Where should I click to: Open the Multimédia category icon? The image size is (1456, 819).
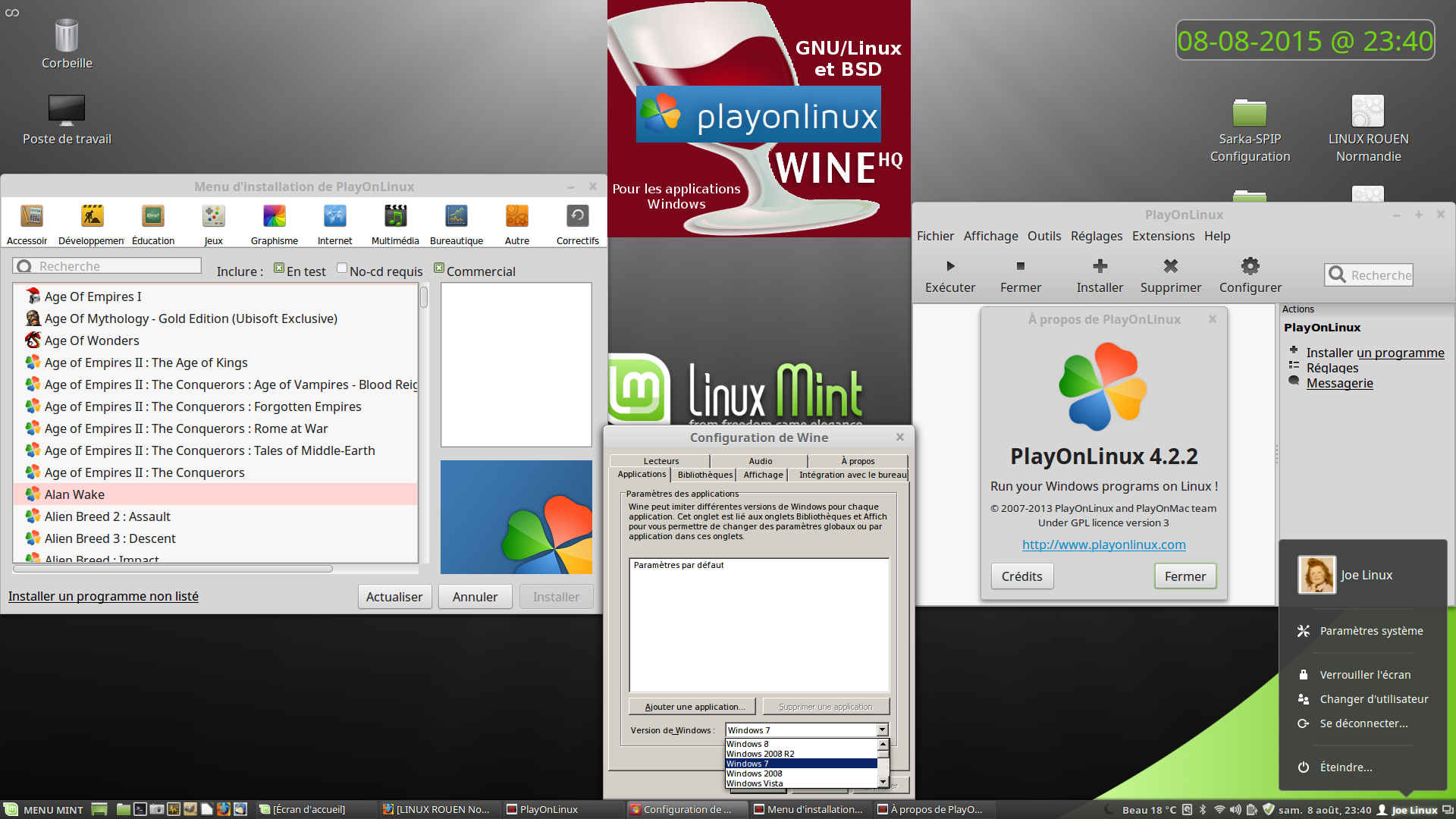pyautogui.click(x=396, y=224)
